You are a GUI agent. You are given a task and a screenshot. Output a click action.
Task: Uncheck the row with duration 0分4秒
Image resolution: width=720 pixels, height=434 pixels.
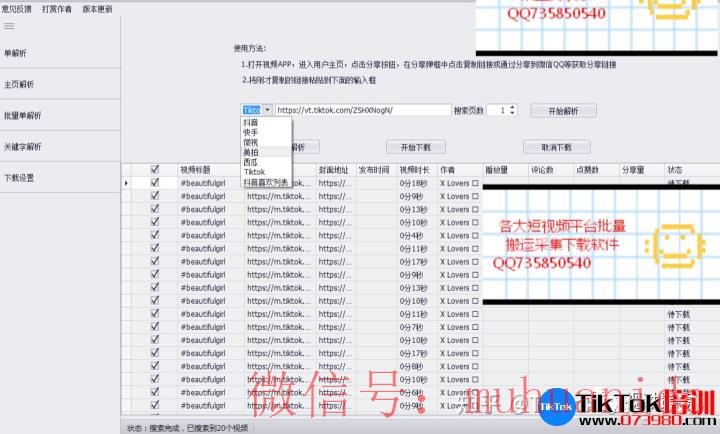point(155,235)
